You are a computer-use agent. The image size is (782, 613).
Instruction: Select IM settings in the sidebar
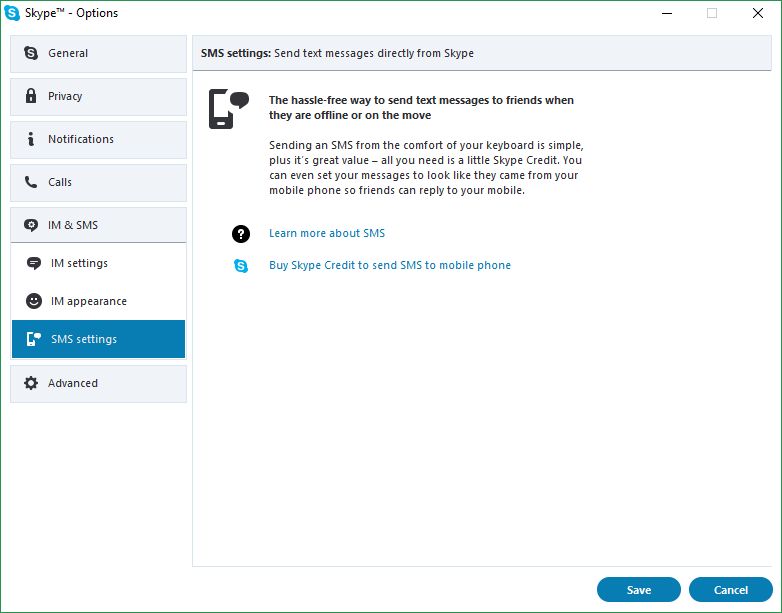pyautogui.click(x=98, y=263)
